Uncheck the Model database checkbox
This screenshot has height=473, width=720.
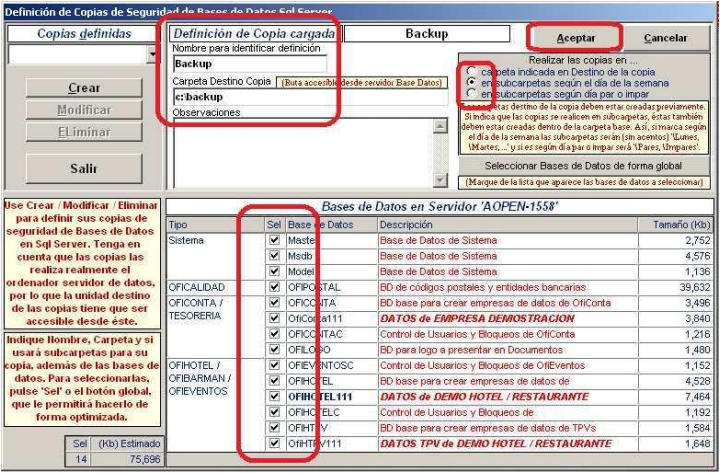[x=275, y=271]
